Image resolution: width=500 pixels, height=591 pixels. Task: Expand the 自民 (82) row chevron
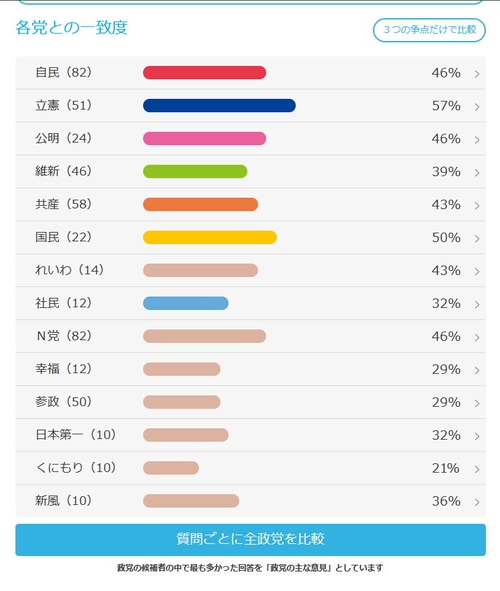pos(477,74)
